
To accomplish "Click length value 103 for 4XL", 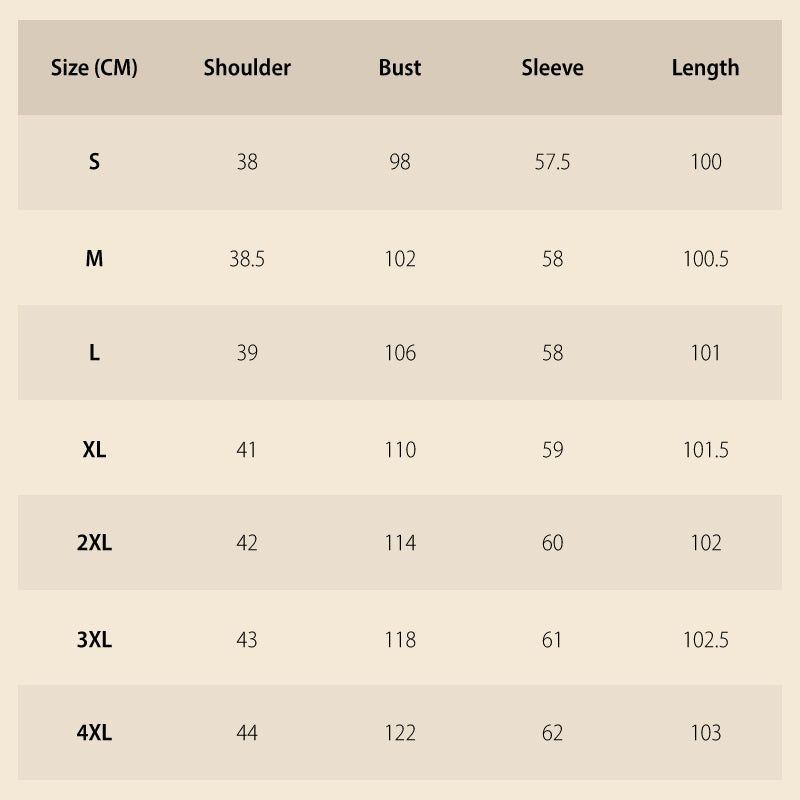I will 705,733.
